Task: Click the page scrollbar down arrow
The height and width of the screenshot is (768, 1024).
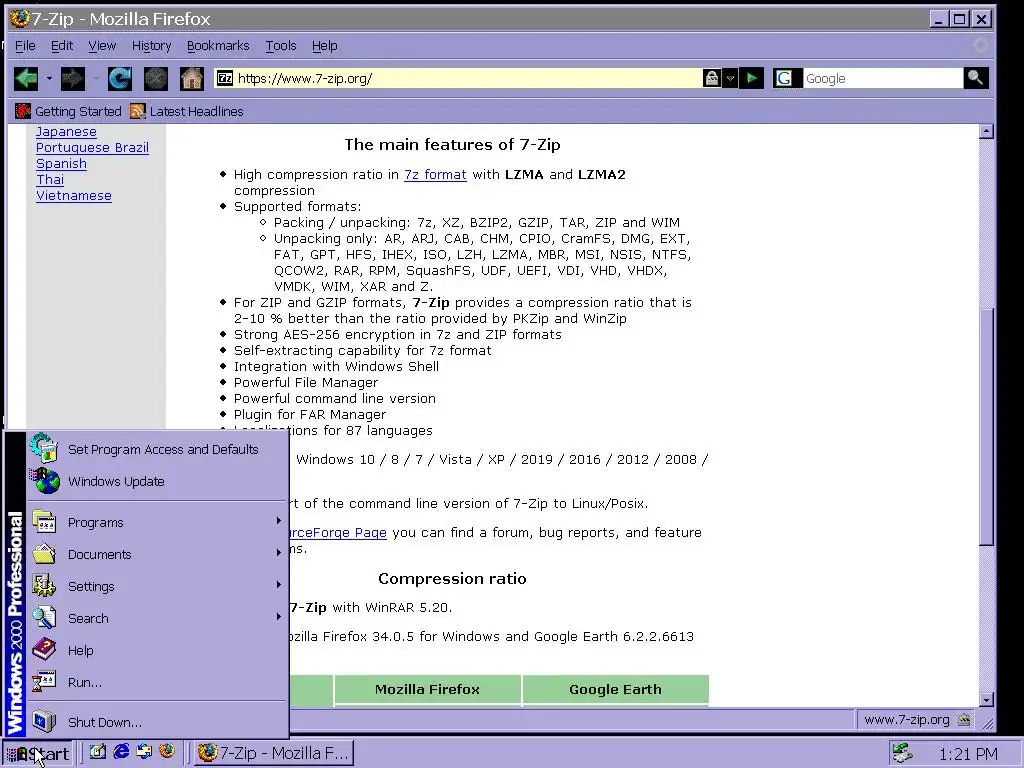Action: tap(986, 699)
